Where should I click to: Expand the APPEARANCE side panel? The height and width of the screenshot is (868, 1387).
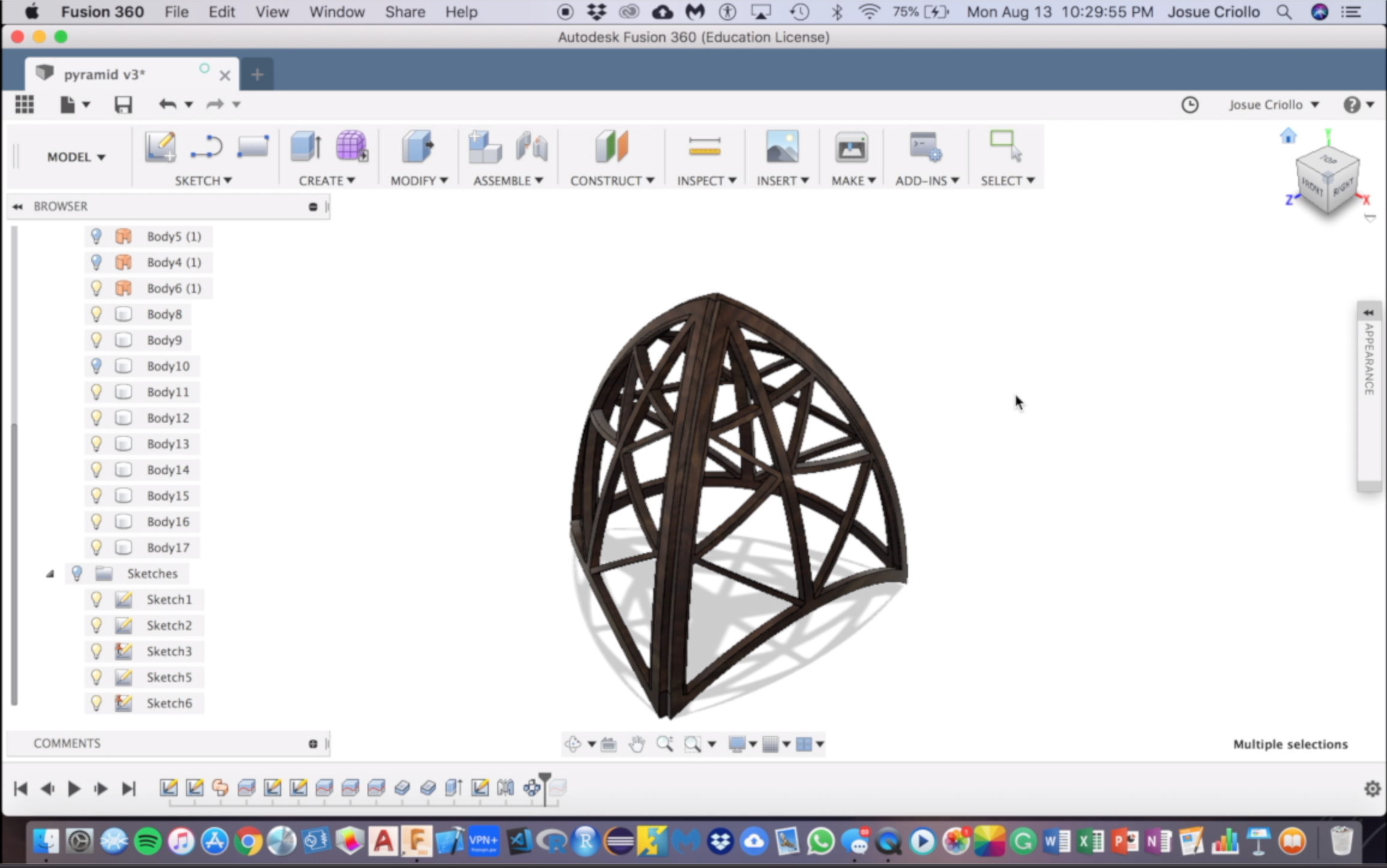click(1368, 313)
